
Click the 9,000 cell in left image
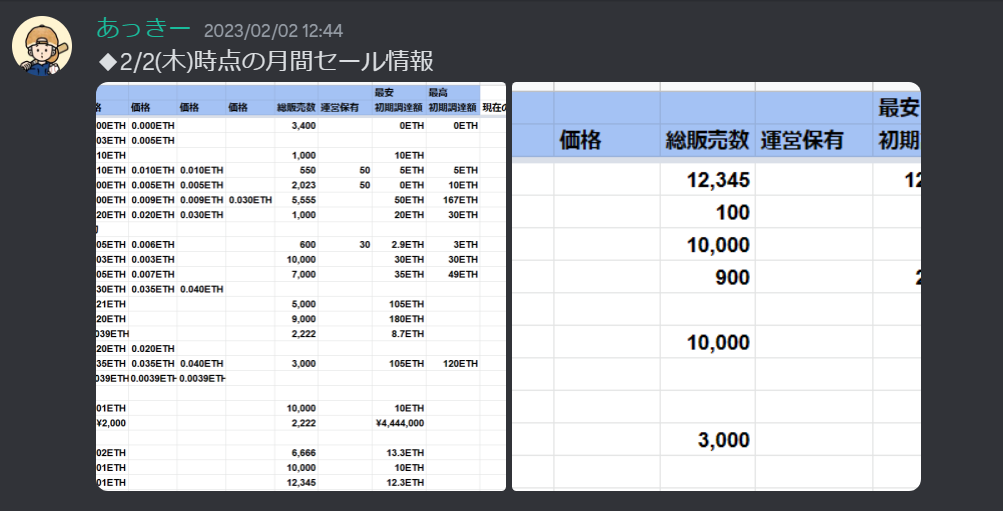pyautogui.click(x=303, y=318)
